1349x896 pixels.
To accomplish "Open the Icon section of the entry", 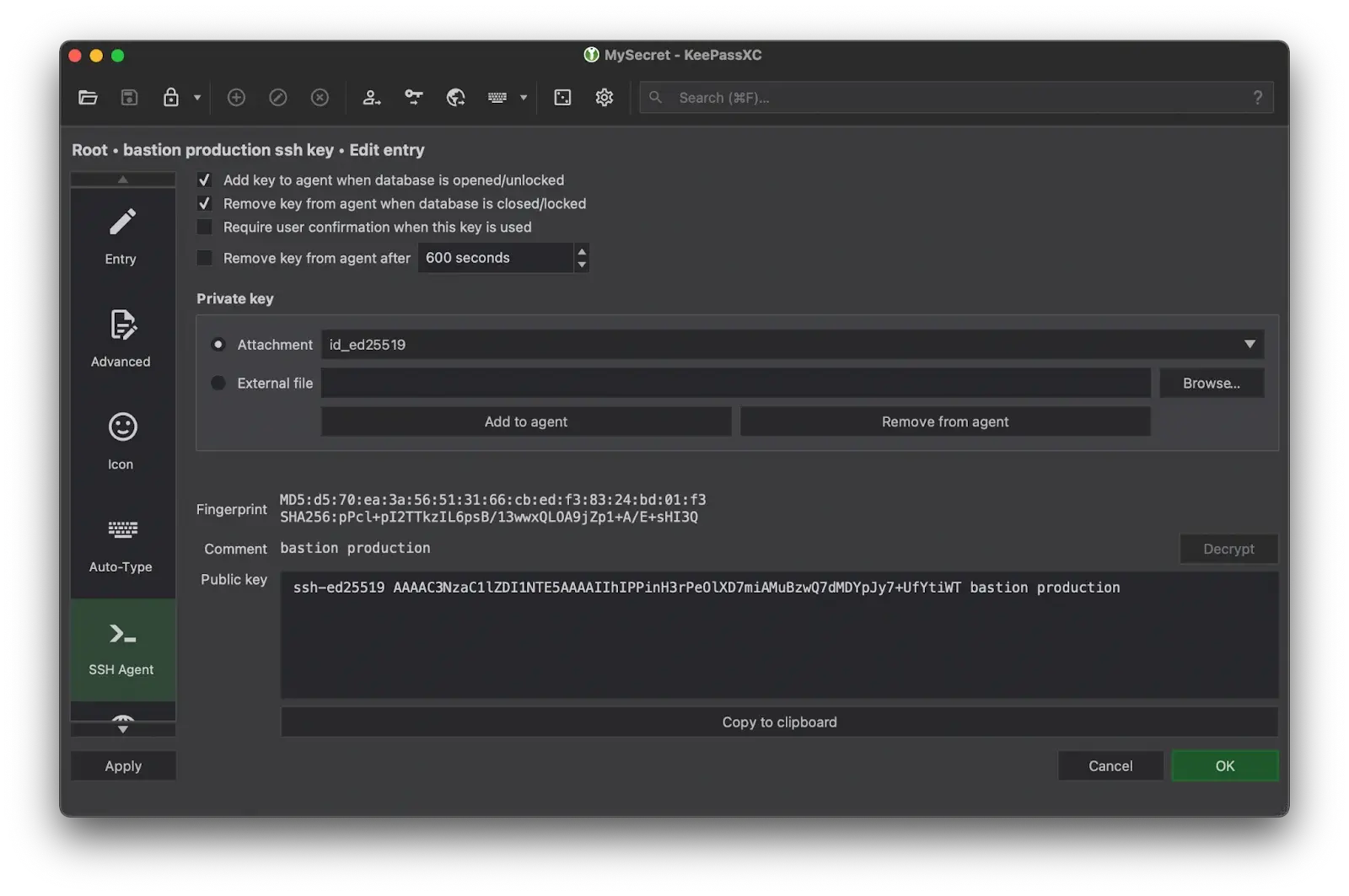I will pos(121,439).
